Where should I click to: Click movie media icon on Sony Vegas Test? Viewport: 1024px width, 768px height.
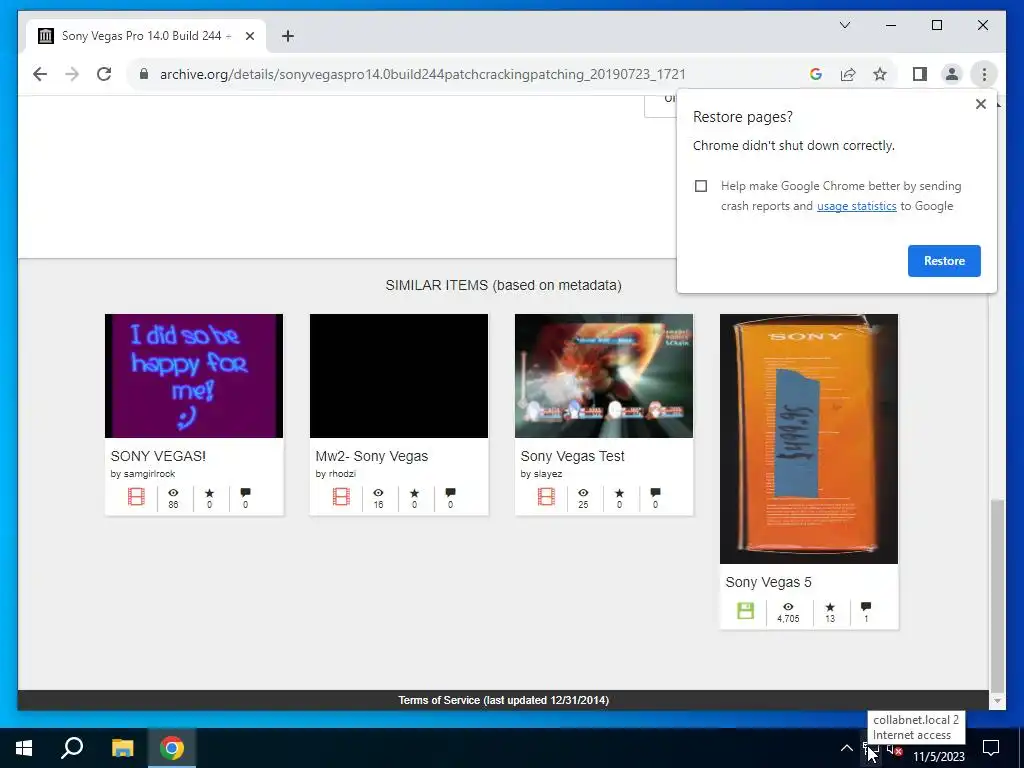pos(546,497)
